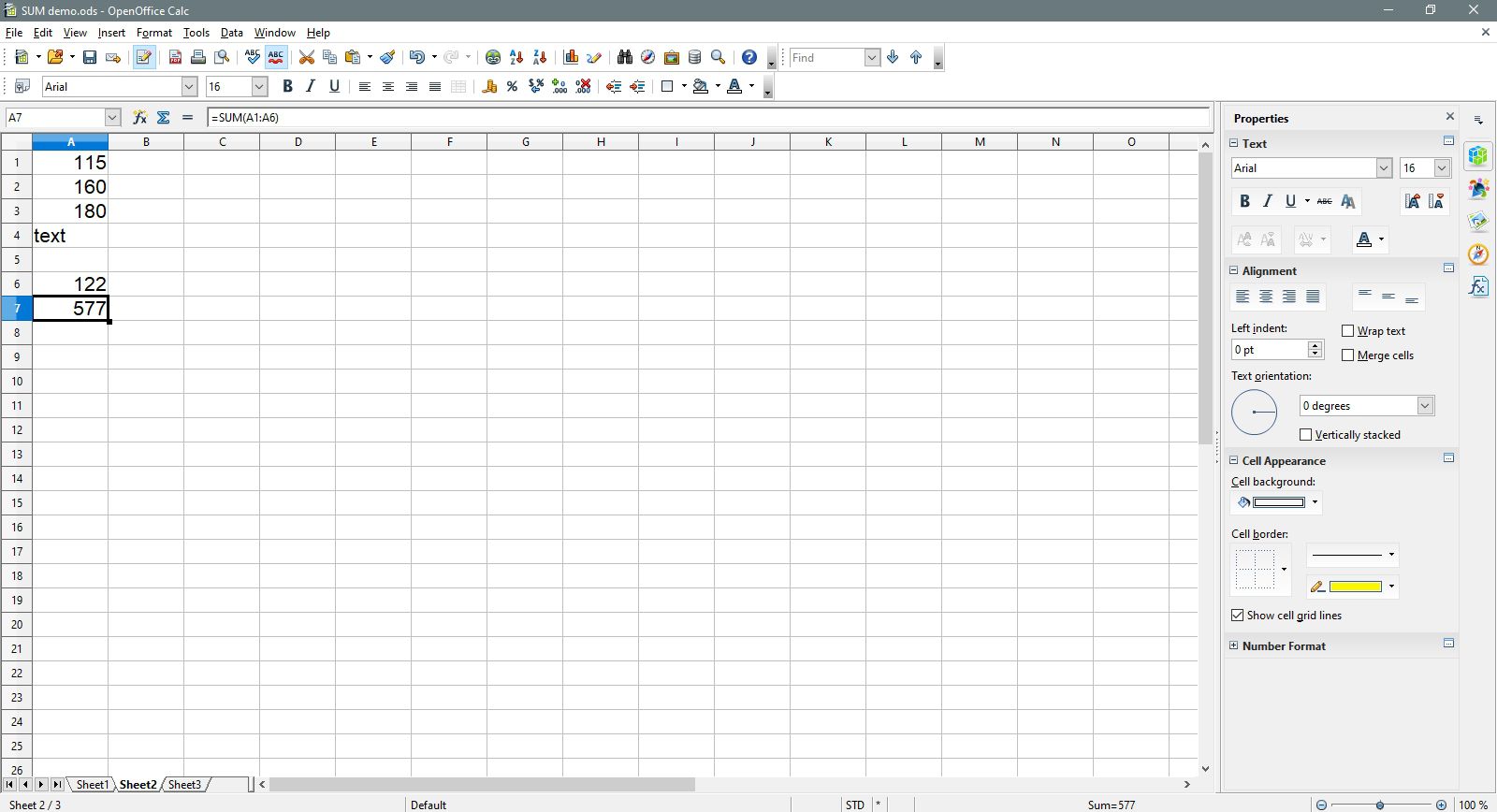
Task: Click the Save document icon
Action: tap(90, 58)
